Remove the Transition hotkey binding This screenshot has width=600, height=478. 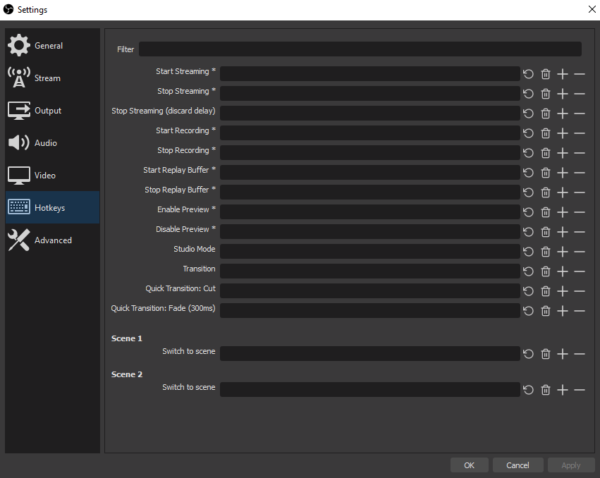click(579, 271)
